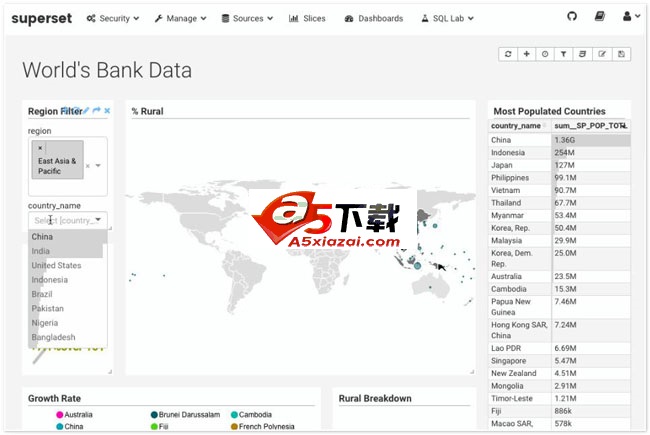
Task: Open the Security menu
Action: coord(113,18)
